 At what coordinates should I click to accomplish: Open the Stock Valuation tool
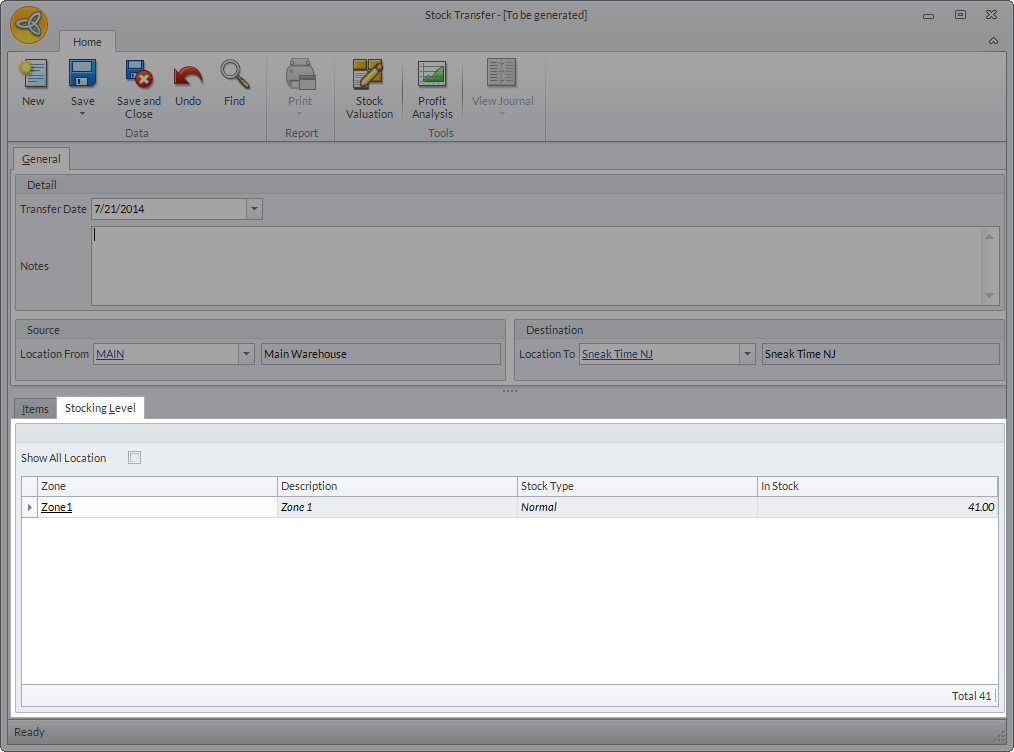click(369, 76)
